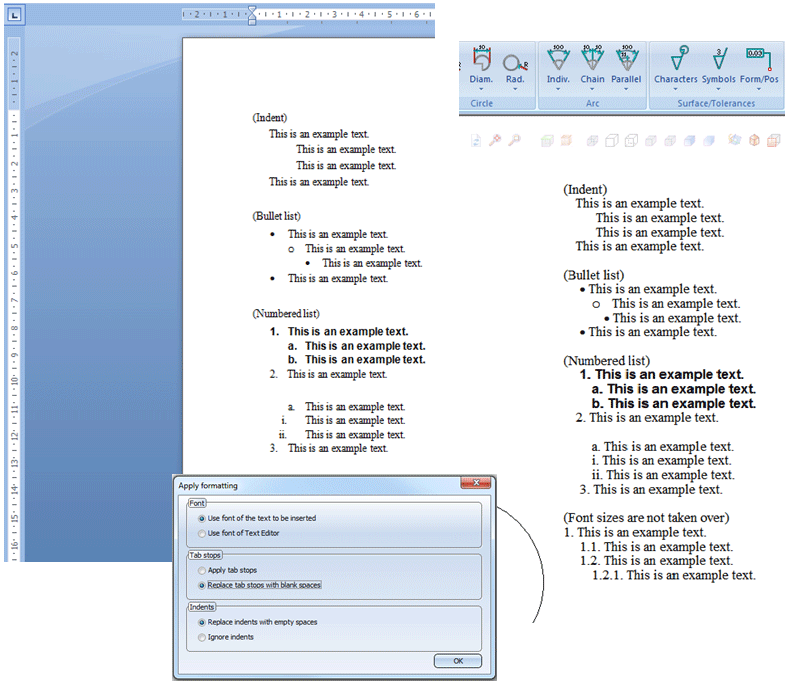Click '(Bullet list)' heading in the right text editor
Image resolution: width=785 pixels, height=685 pixels.
tap(594, 275)
